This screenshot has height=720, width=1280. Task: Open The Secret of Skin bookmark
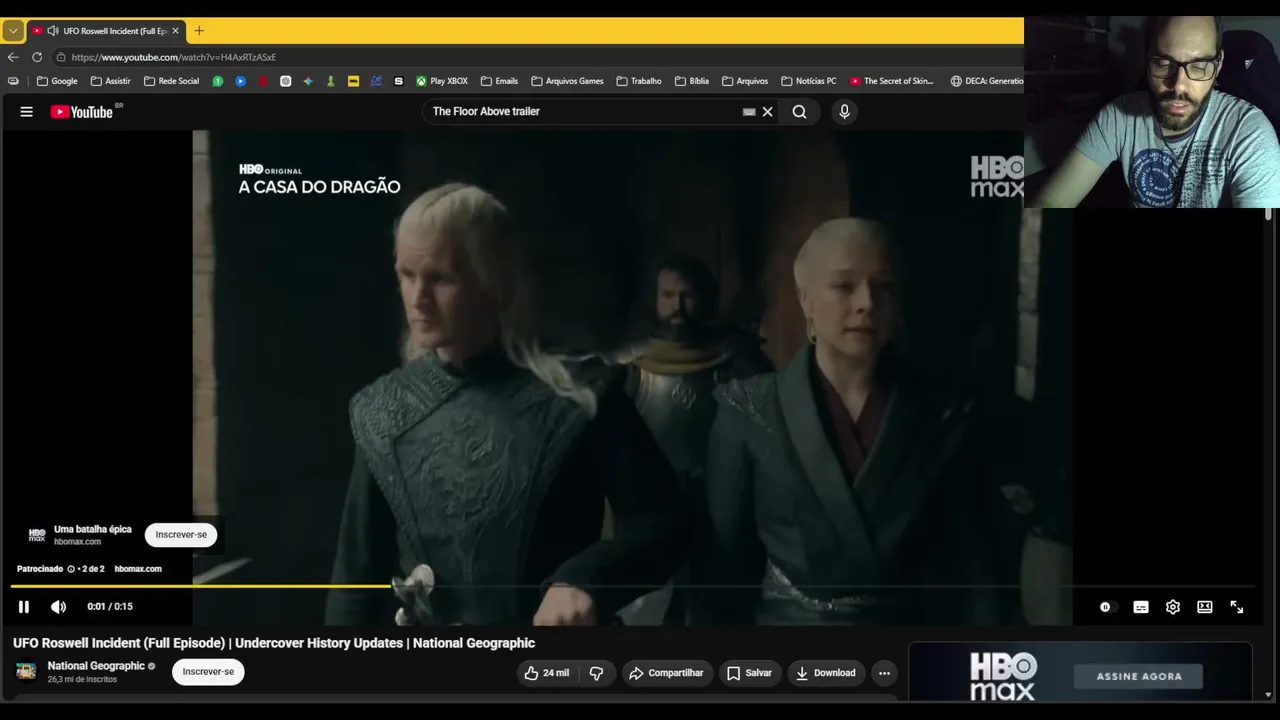pyautogui.click(x=892, y=81)
